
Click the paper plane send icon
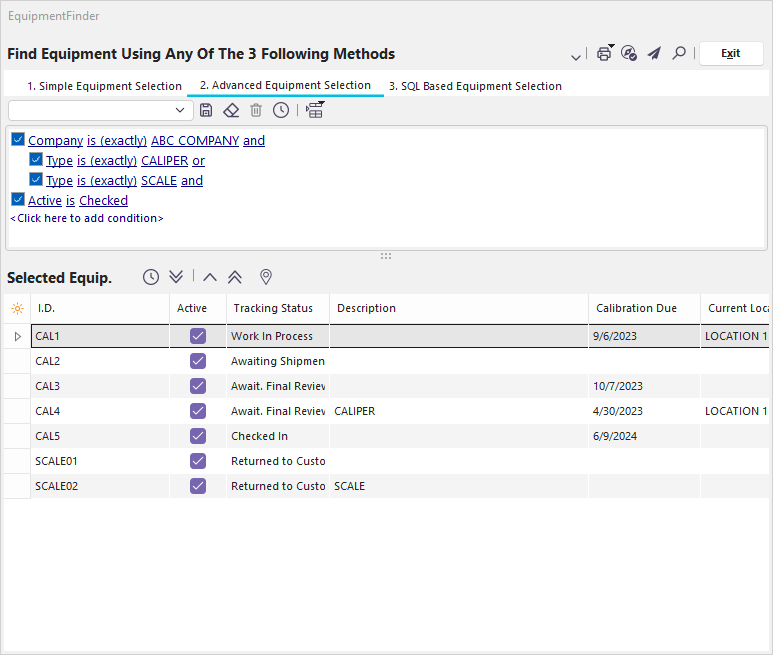[x=654, y=54]
